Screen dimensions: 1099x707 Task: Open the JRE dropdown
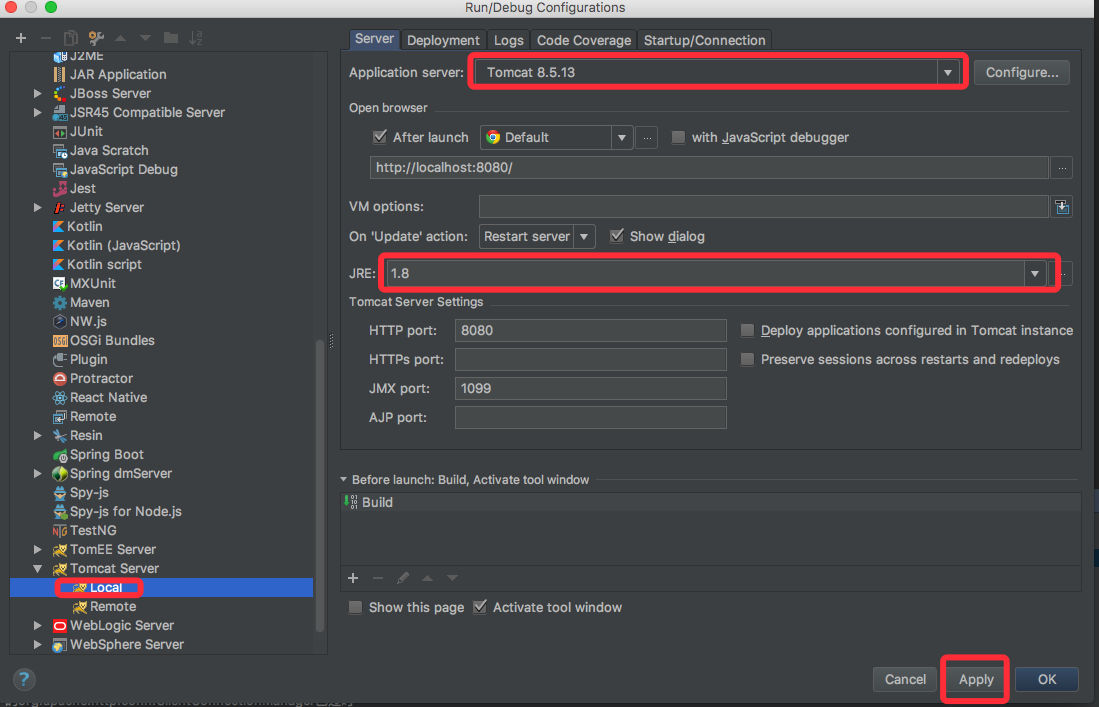click(1035, 273)
